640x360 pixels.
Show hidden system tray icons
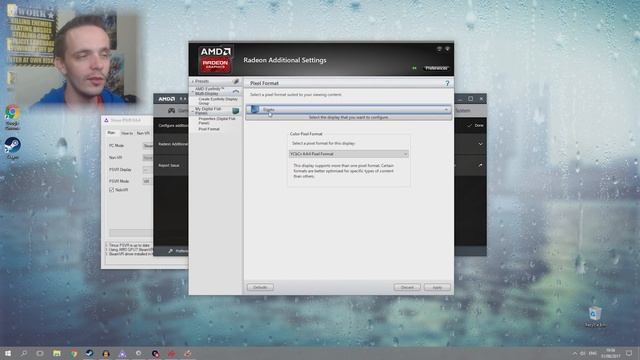pyautogui.click(x=575, y=353)
